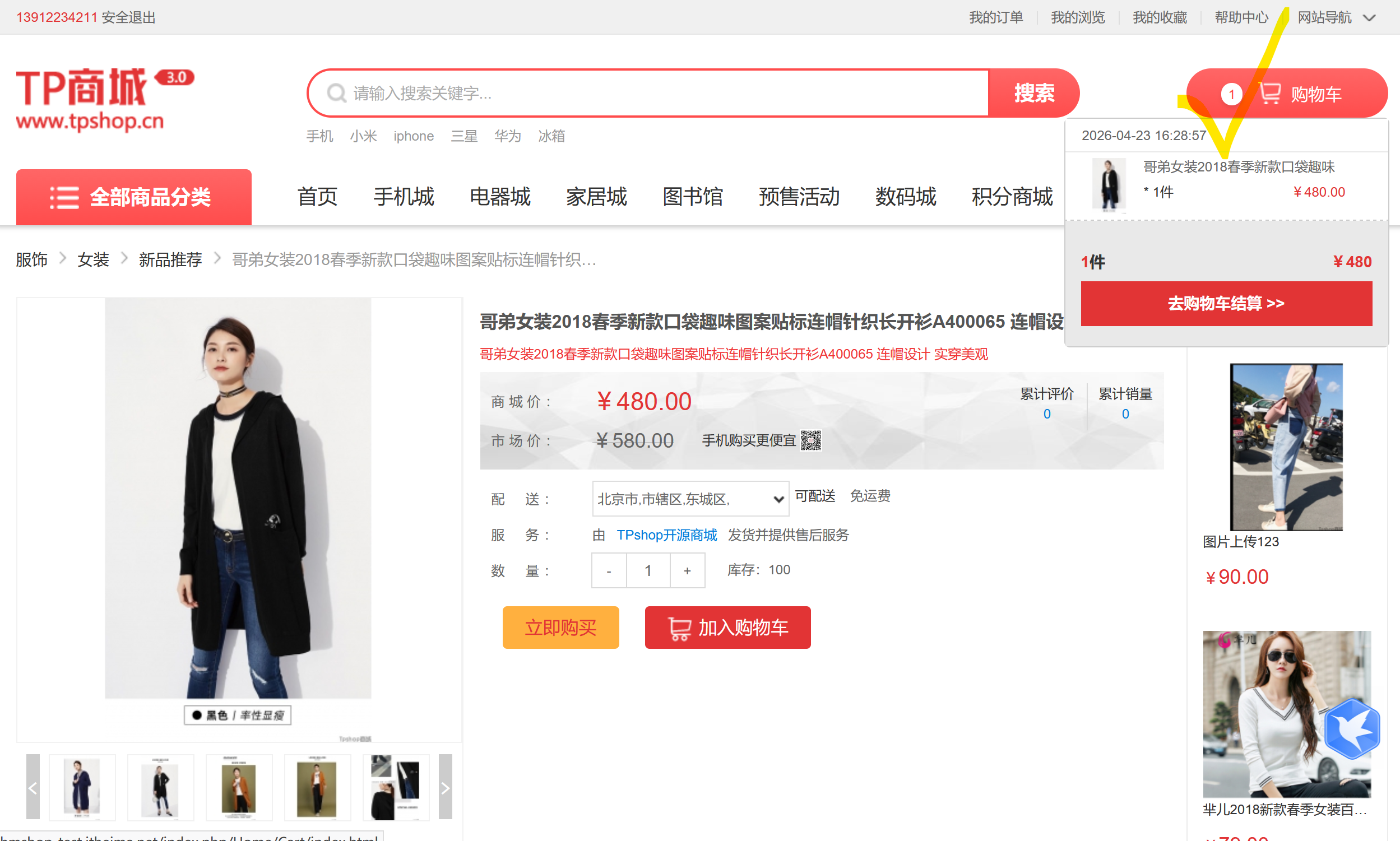Click the 累计销量 count
This screenshot has height=841, width=1400.
[x=1126, y=414]
